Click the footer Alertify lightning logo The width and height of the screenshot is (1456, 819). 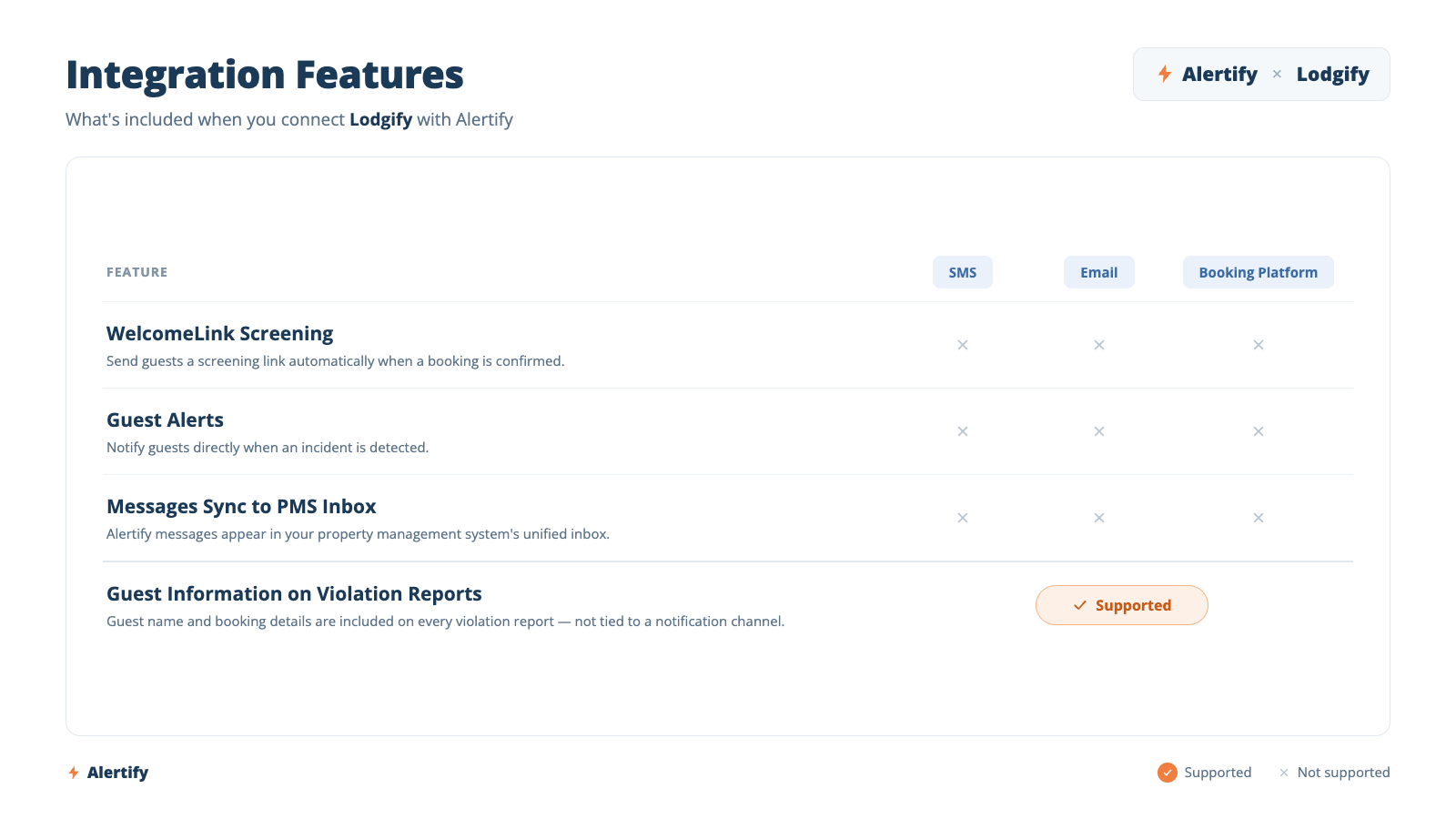point(74,773)
